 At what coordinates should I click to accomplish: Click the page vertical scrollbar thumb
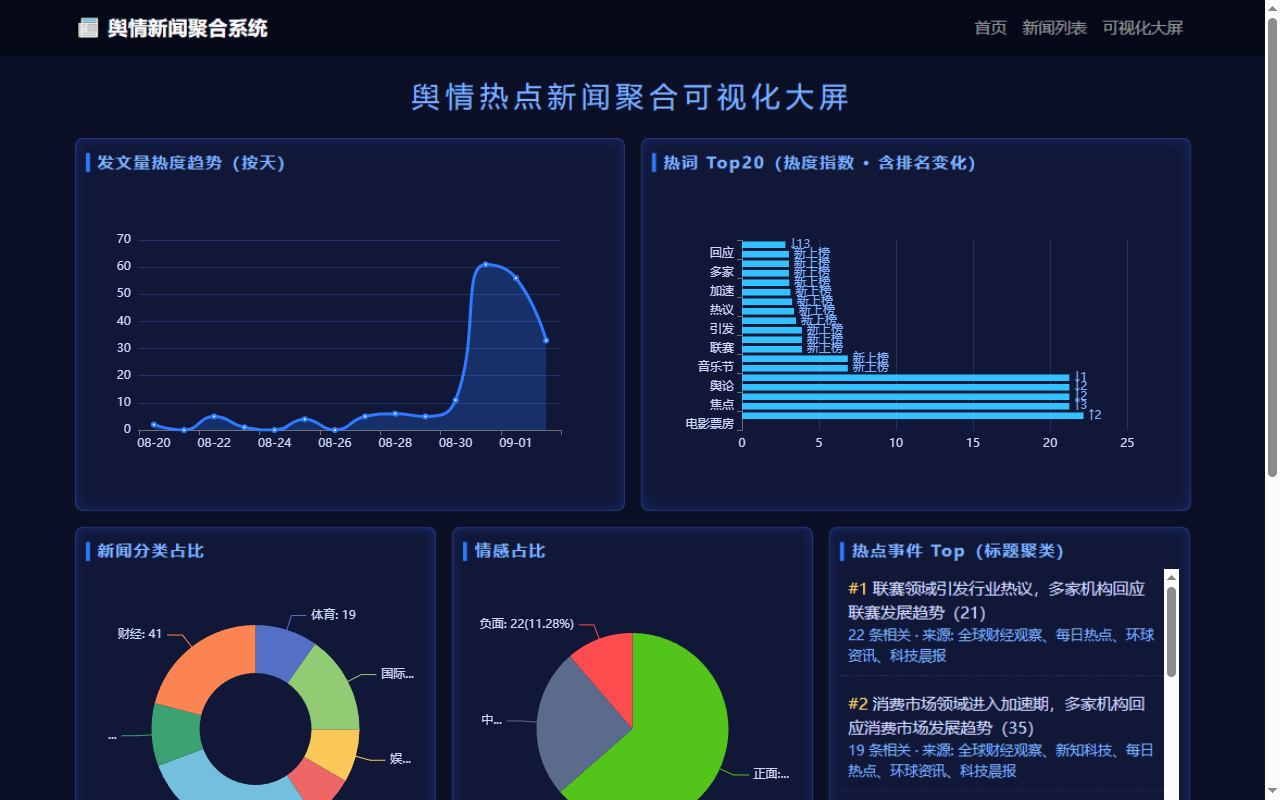point(1272,247)
